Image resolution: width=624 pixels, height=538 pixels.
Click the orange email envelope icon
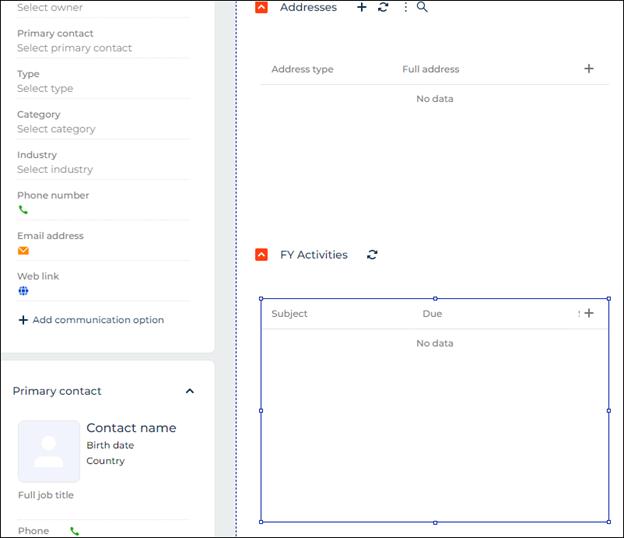click(23, 251)
